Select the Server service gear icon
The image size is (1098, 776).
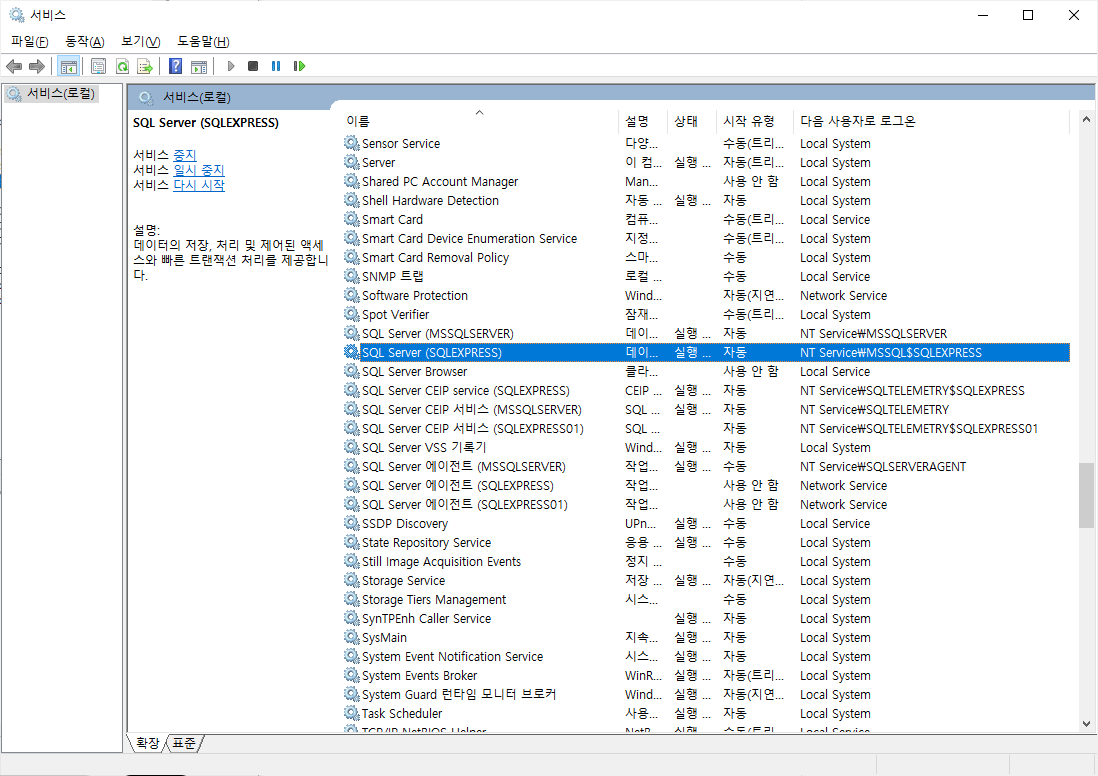click(352, 162)
